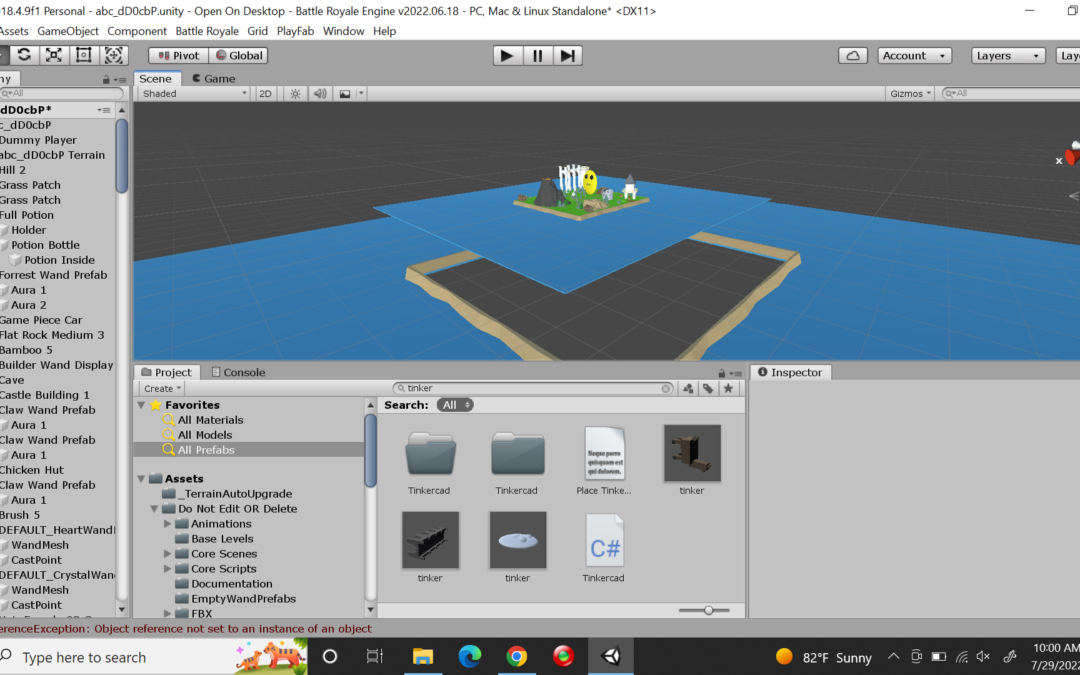1080x675 pixels.
Task: Open the Help menu
Action: (384, 31)
